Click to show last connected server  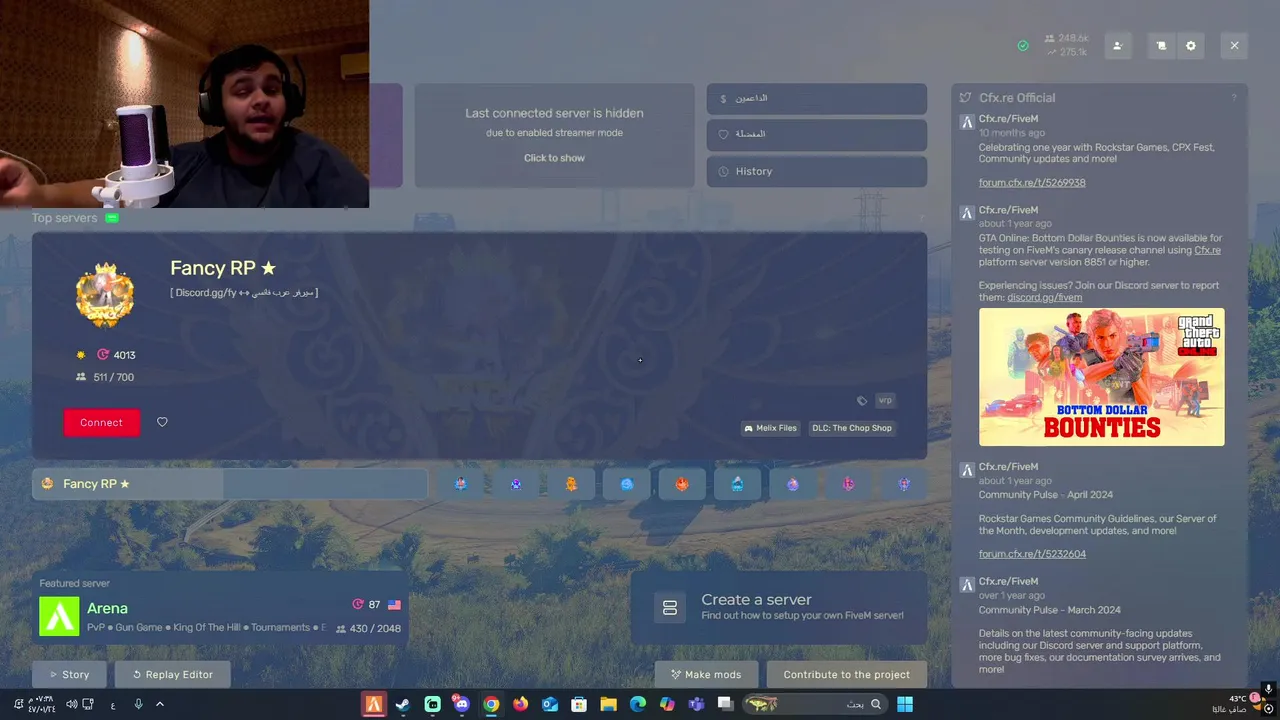[x=554, y=158]
